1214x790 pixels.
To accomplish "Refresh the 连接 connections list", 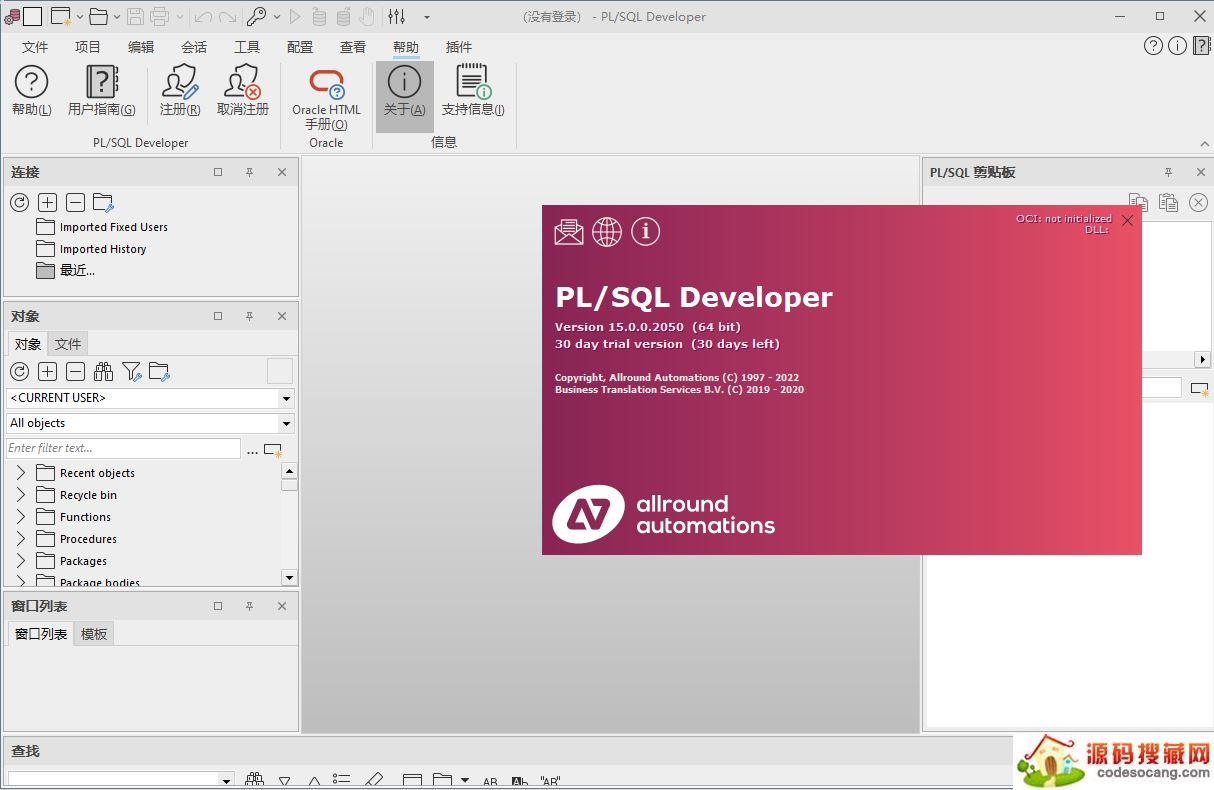I will point(19,203).
